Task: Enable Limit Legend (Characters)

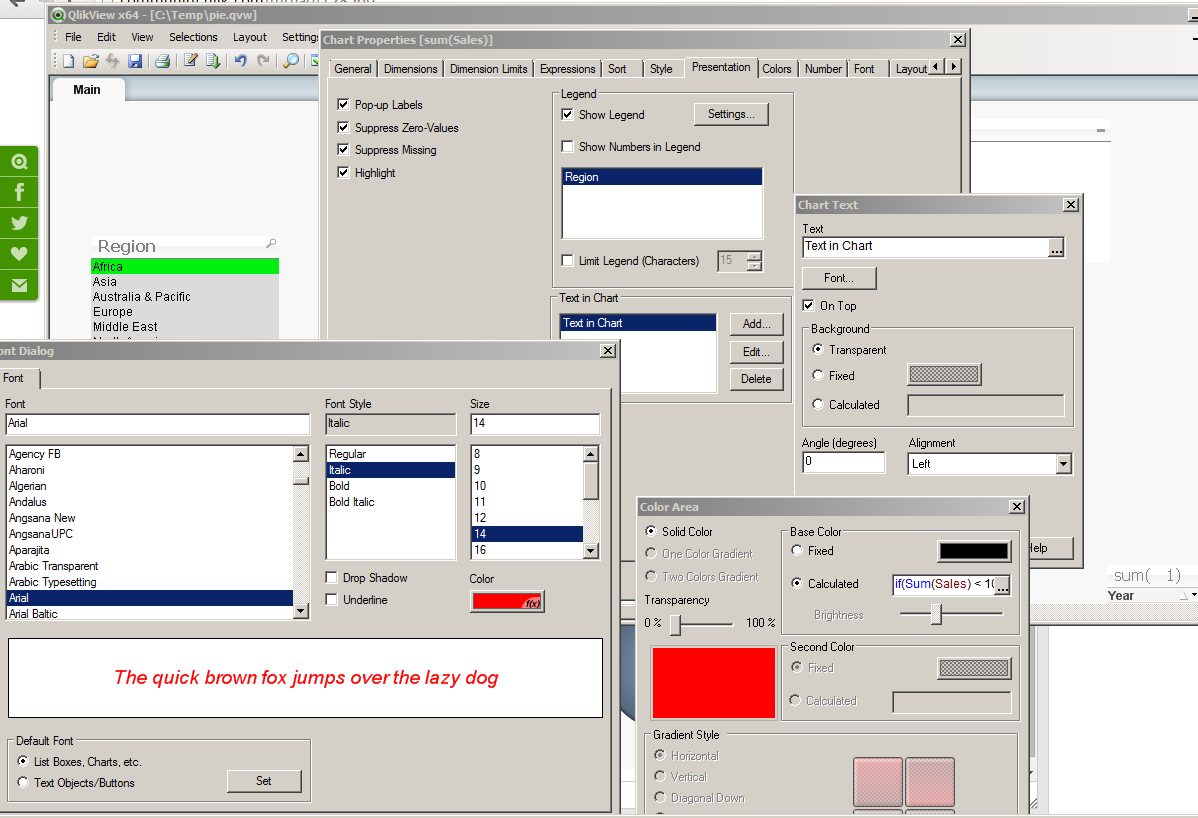Action: [567, 260]
